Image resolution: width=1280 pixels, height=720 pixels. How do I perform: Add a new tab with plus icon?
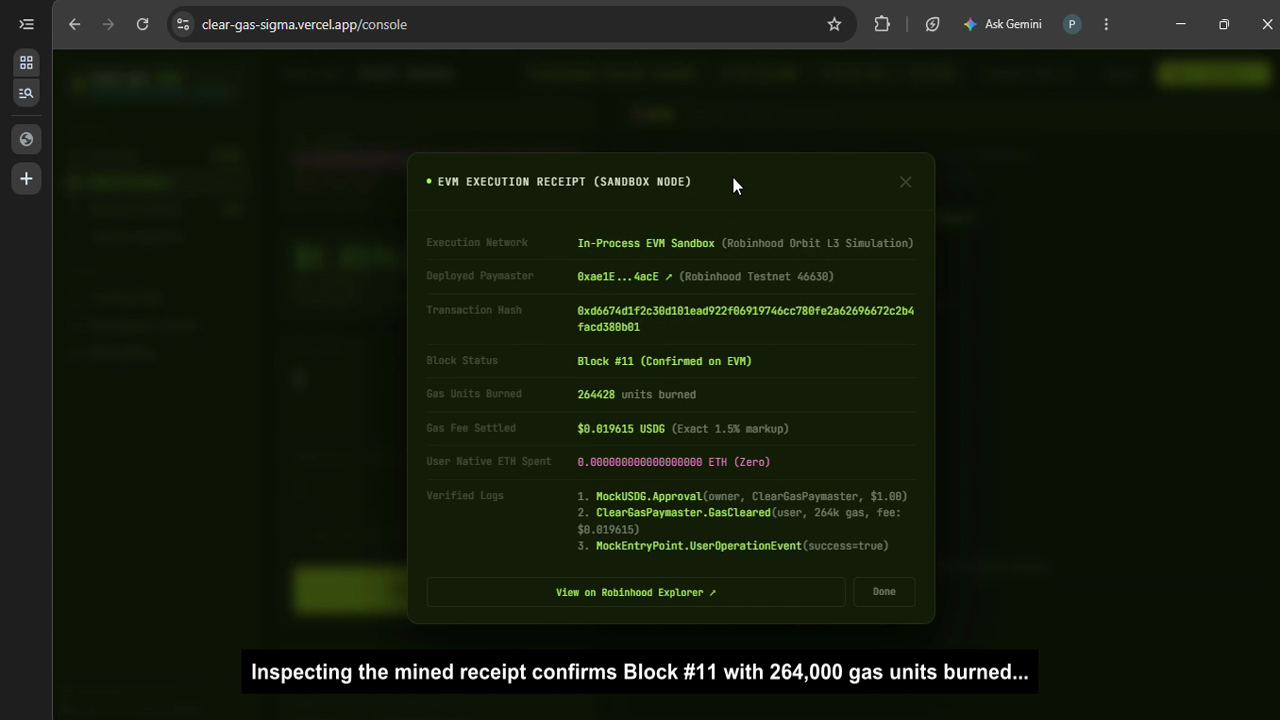coord(26,179)
